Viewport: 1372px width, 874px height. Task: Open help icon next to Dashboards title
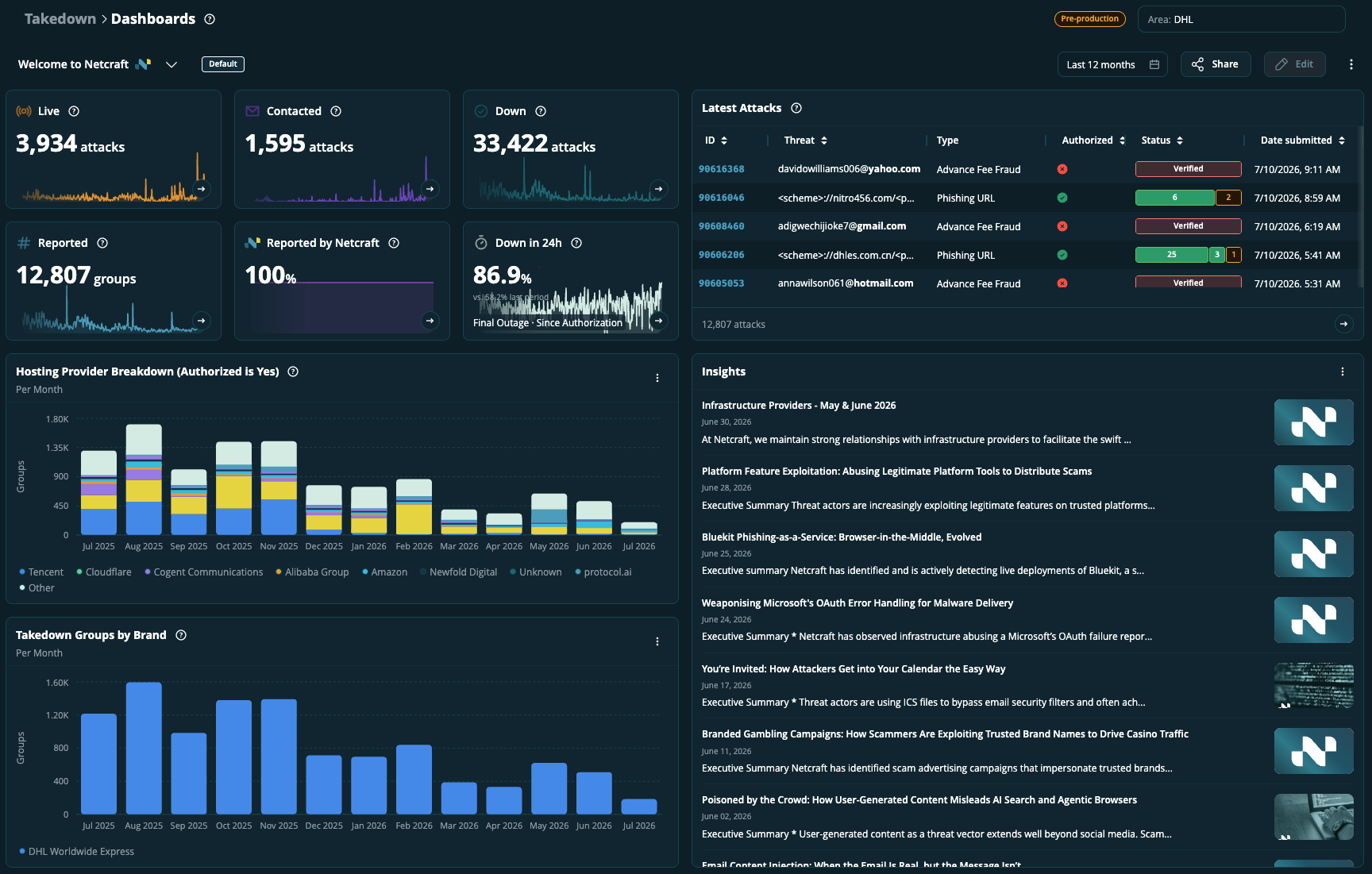coord(210,19)
